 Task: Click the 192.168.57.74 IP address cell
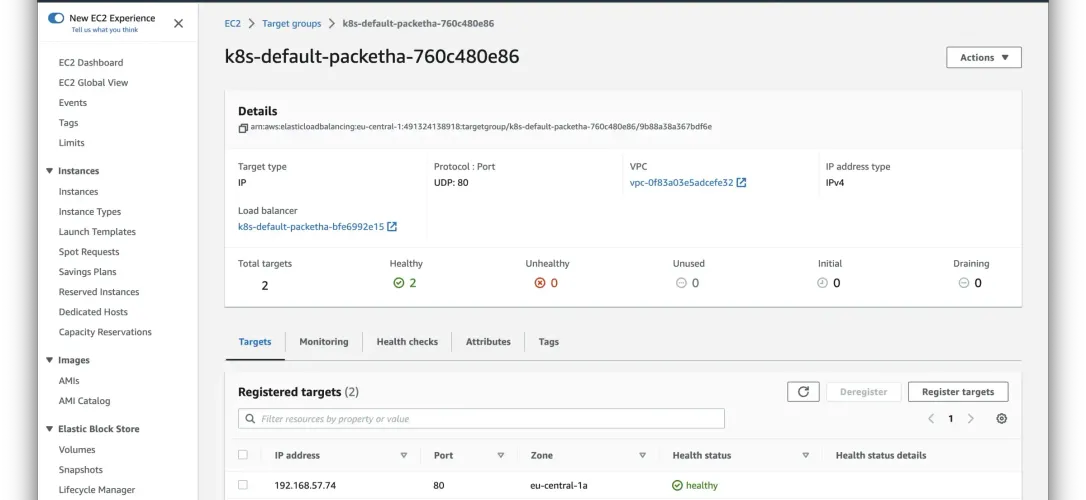(305, 485)
